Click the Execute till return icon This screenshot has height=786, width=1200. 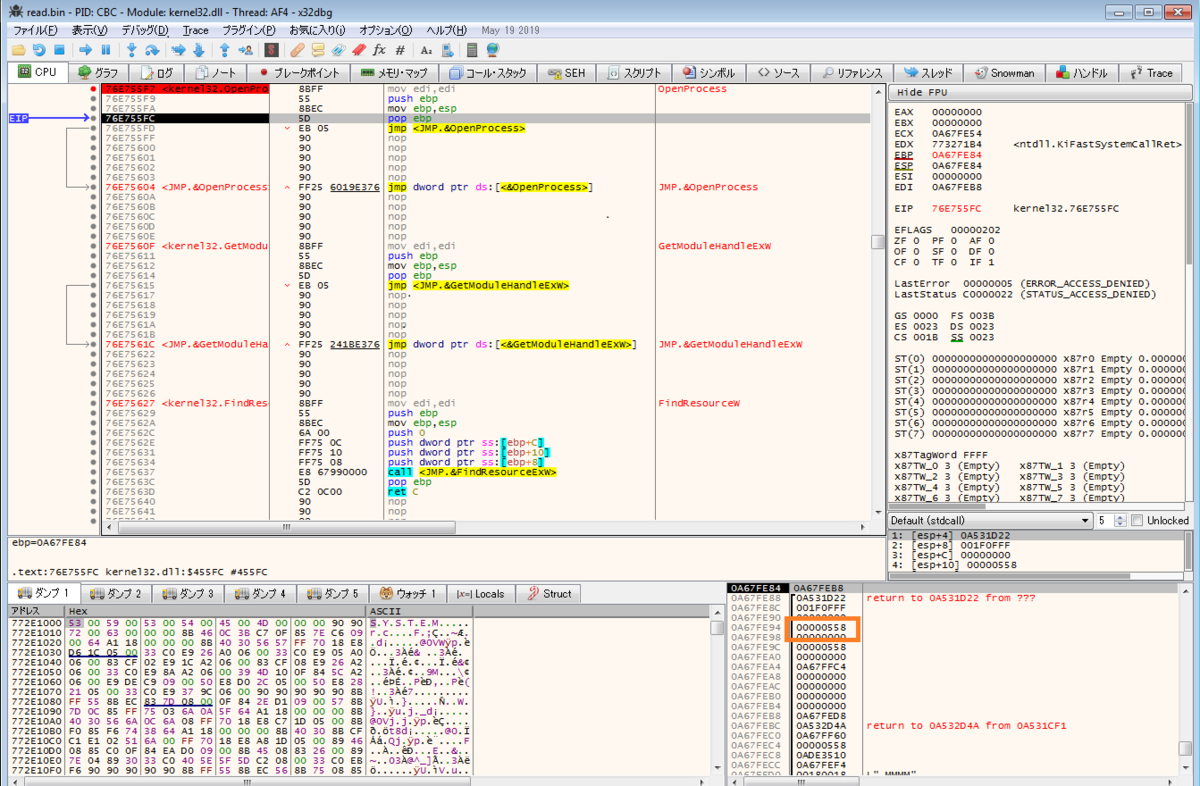(224, 49)
